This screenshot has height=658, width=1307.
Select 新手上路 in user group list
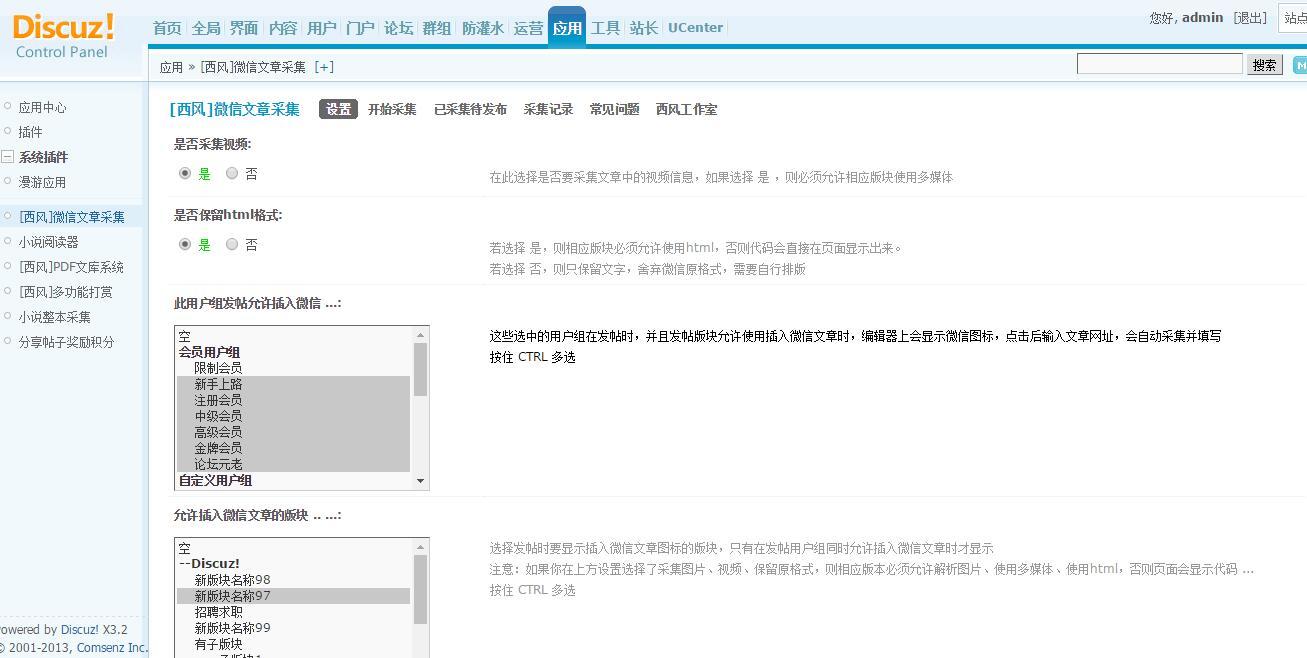coord(293,384)
